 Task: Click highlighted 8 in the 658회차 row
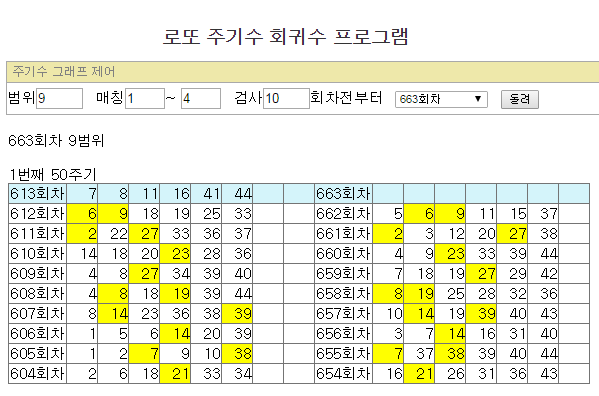point(388,294)
